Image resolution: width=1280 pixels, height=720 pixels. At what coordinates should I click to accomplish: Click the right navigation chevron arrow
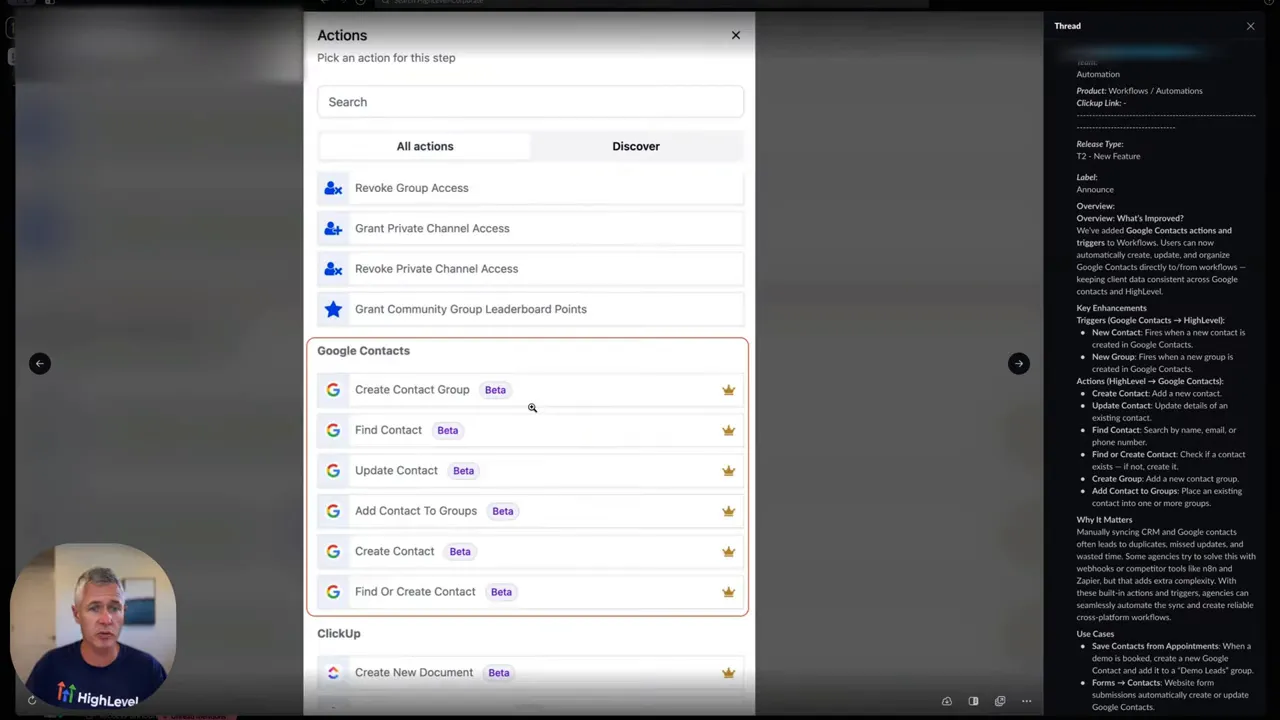1018,363
